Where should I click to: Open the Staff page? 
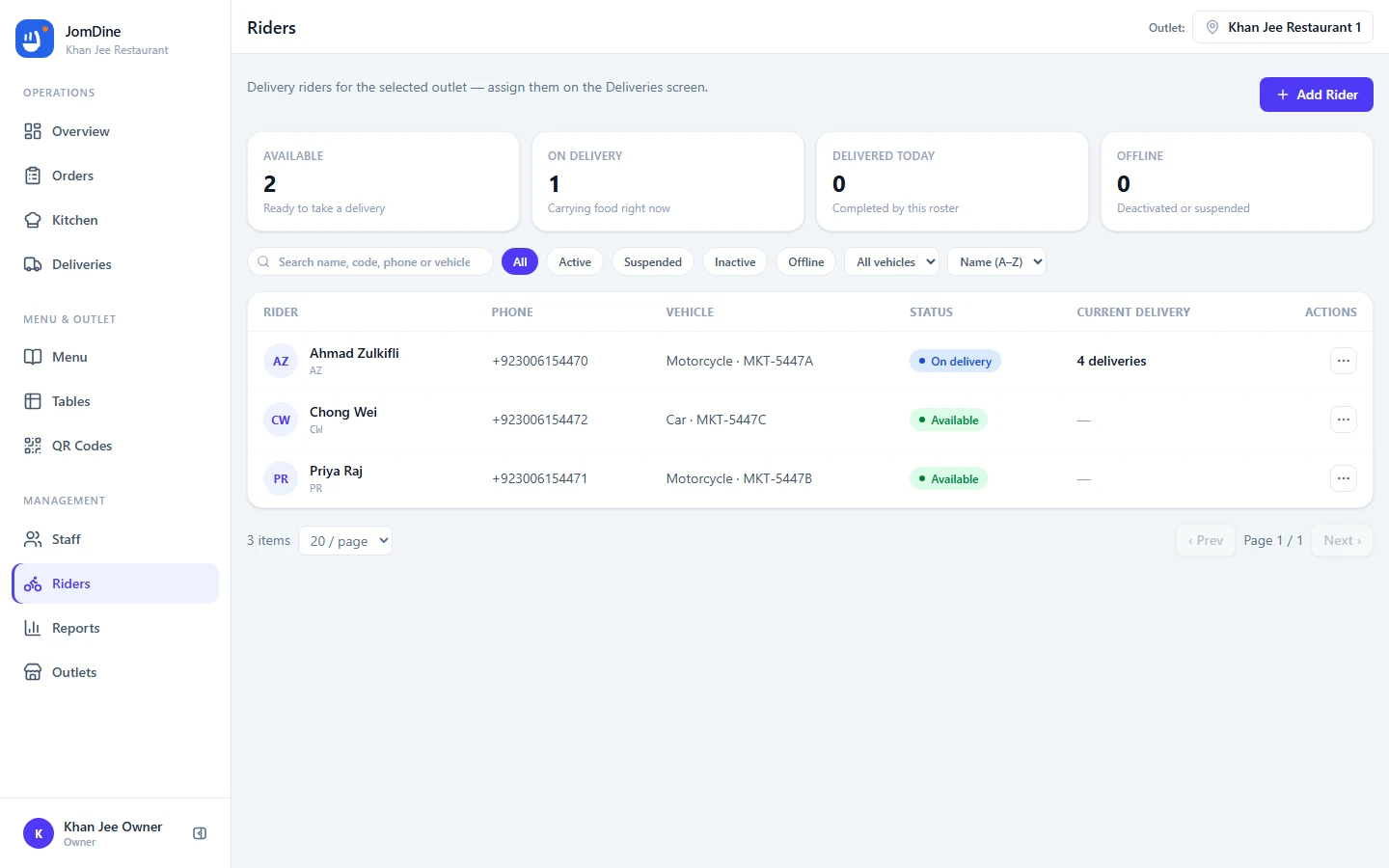point(116,539)
